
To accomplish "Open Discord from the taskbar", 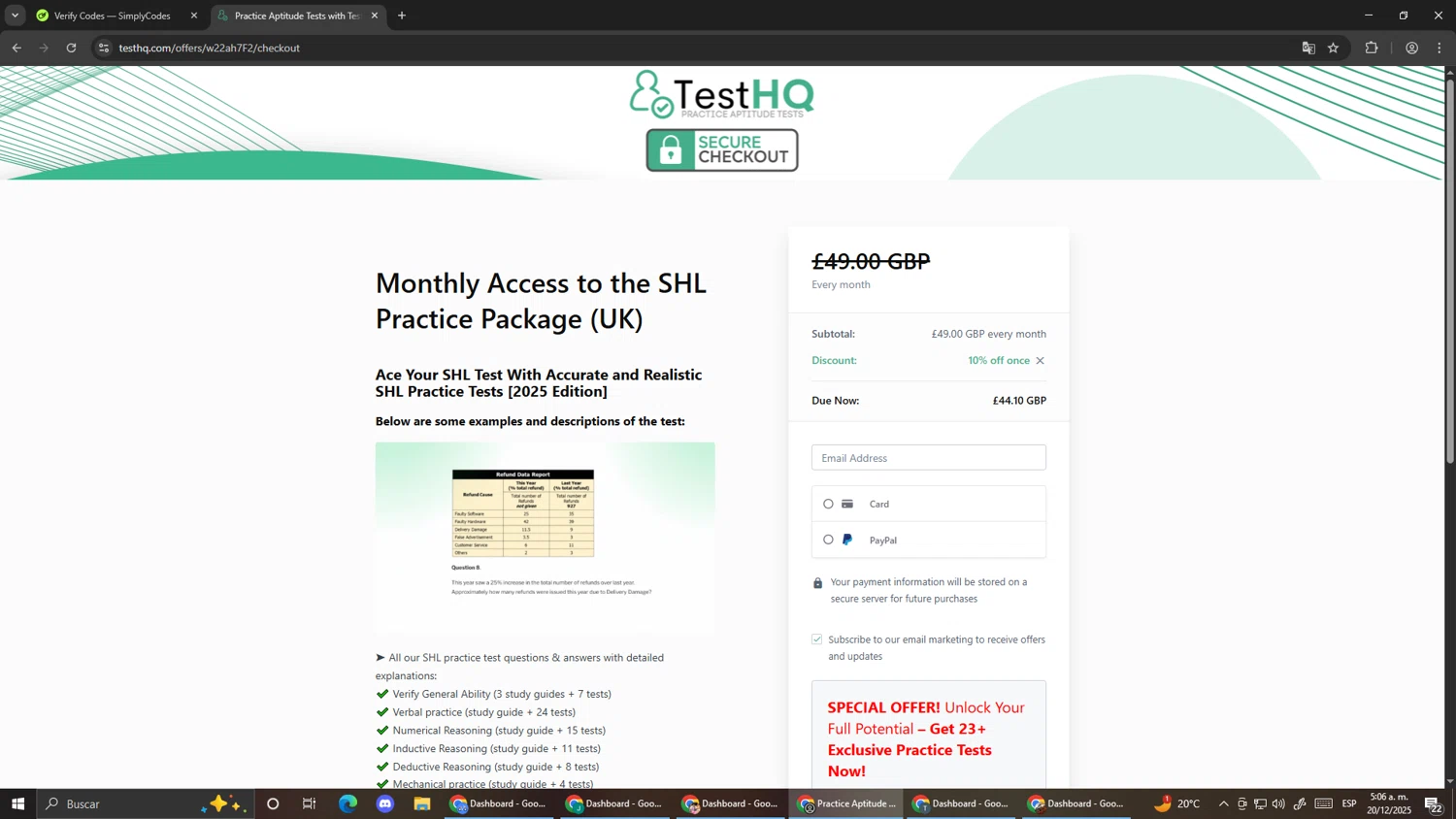I will [385, 803].
